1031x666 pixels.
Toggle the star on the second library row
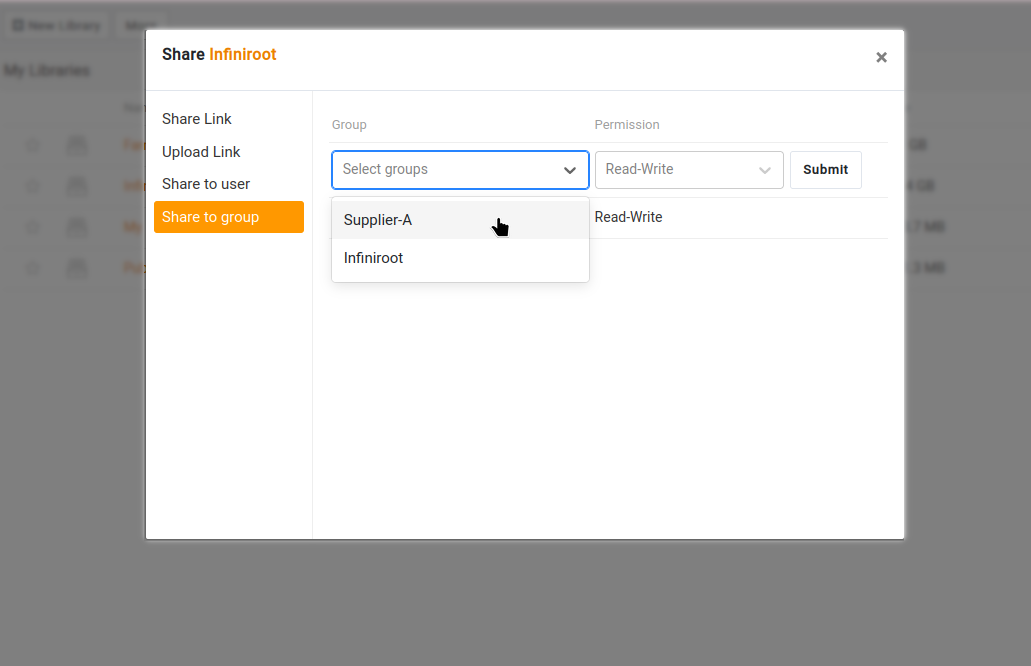[33, 186]
